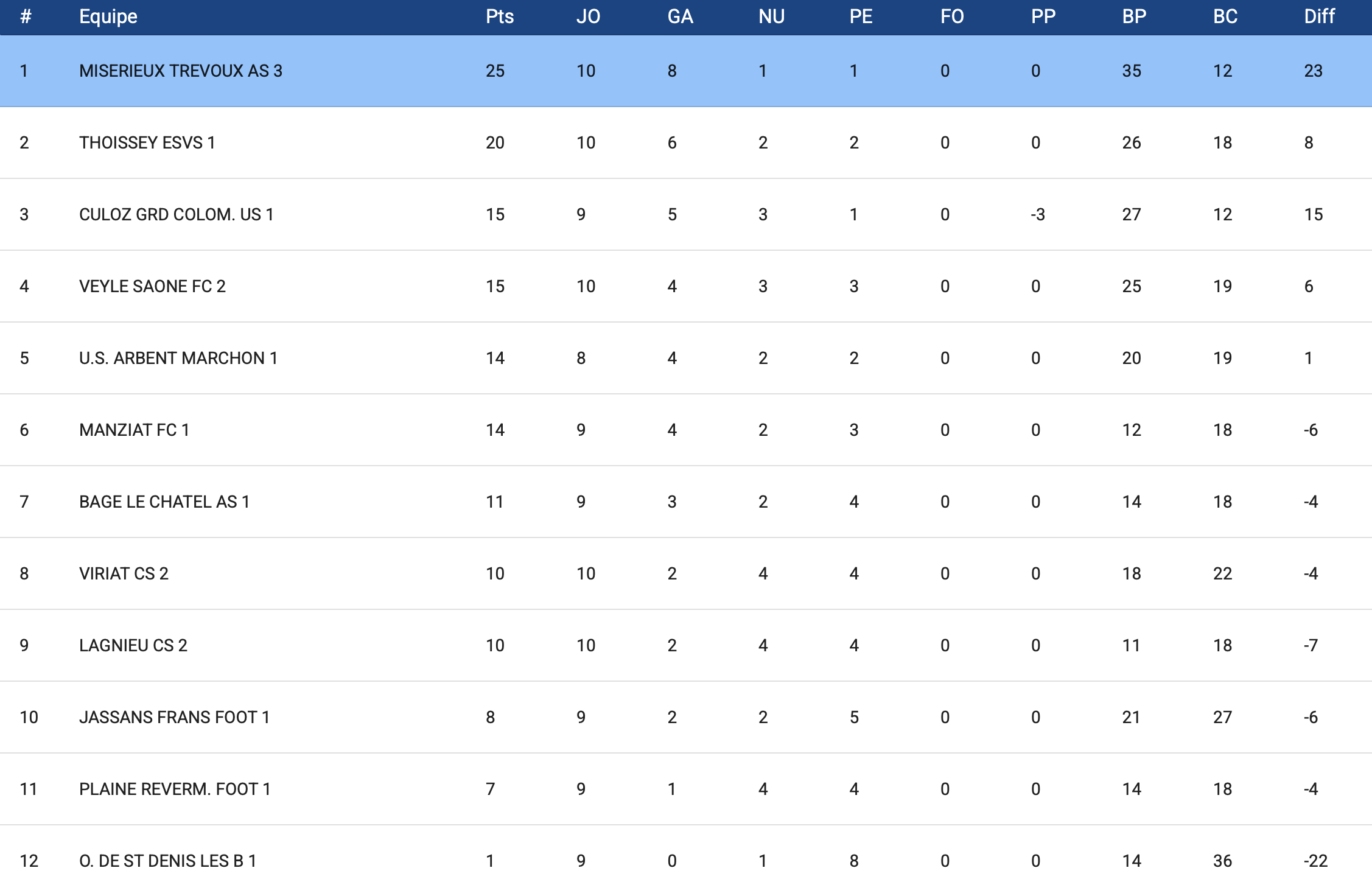Click the BC column header
Screen dimensions: 1372x896
click(x=1225, y=16)
